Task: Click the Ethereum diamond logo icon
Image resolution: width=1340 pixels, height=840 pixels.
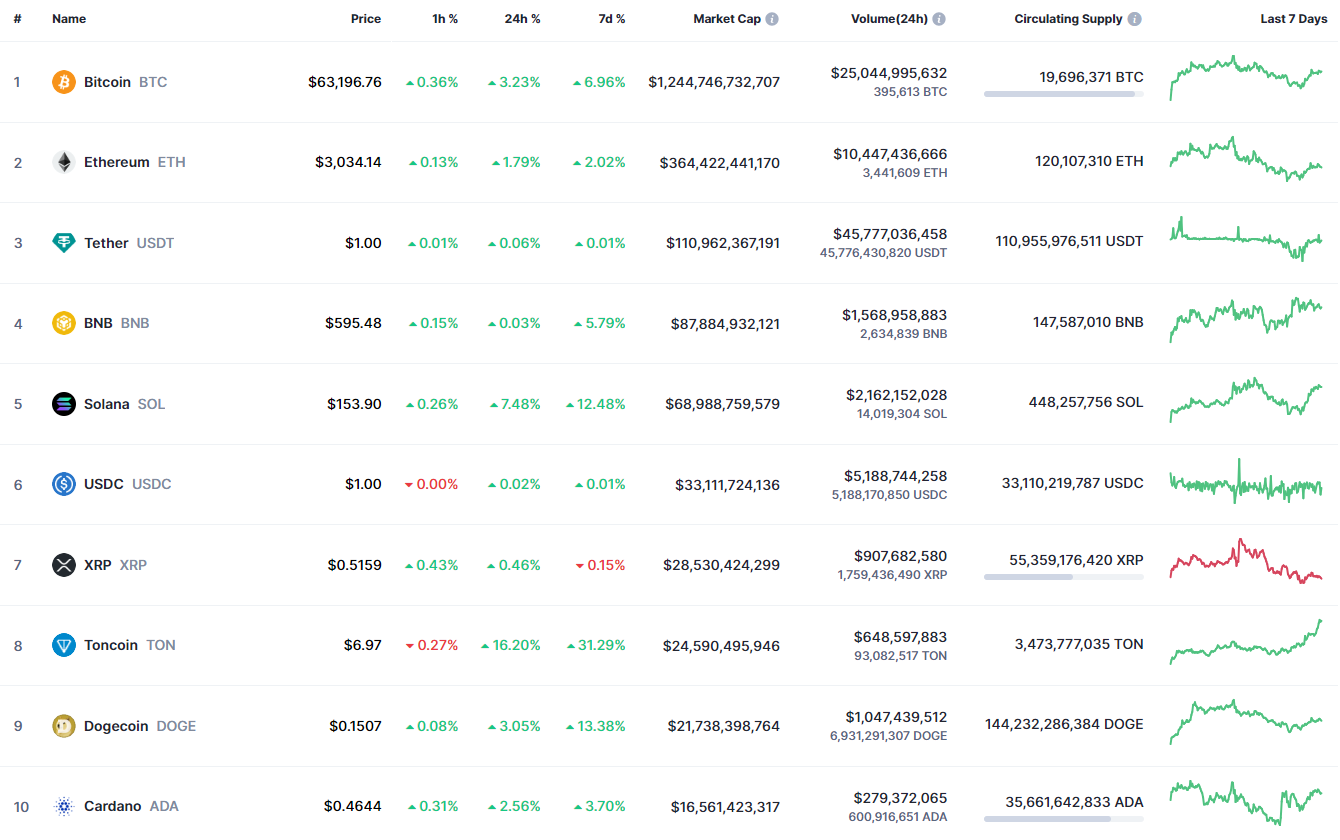Action: [x=64, y=162]
